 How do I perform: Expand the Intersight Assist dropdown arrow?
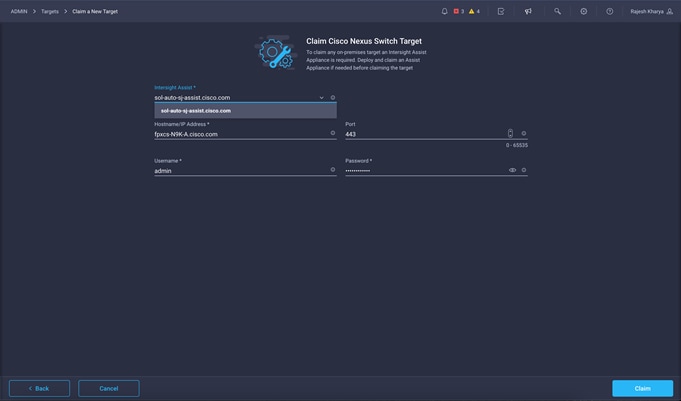(x=321, y=98)
